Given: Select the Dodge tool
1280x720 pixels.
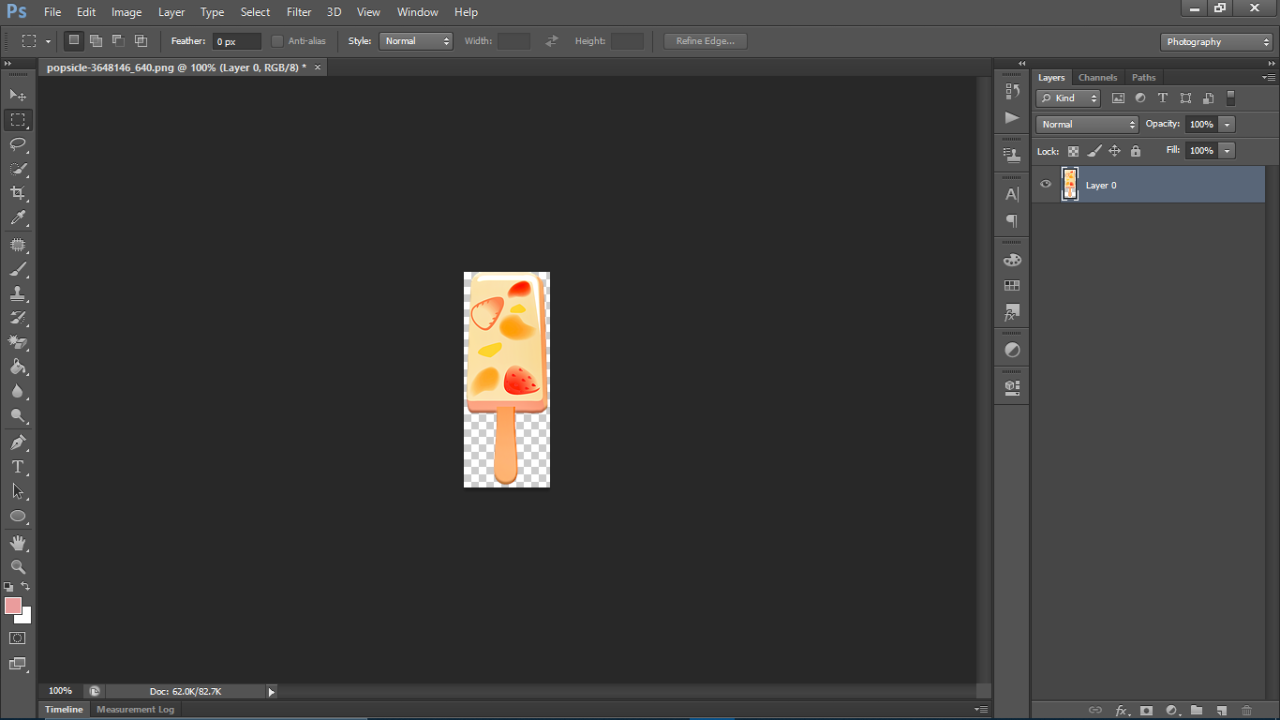Looking at the screenshot, I should point(18,416).
